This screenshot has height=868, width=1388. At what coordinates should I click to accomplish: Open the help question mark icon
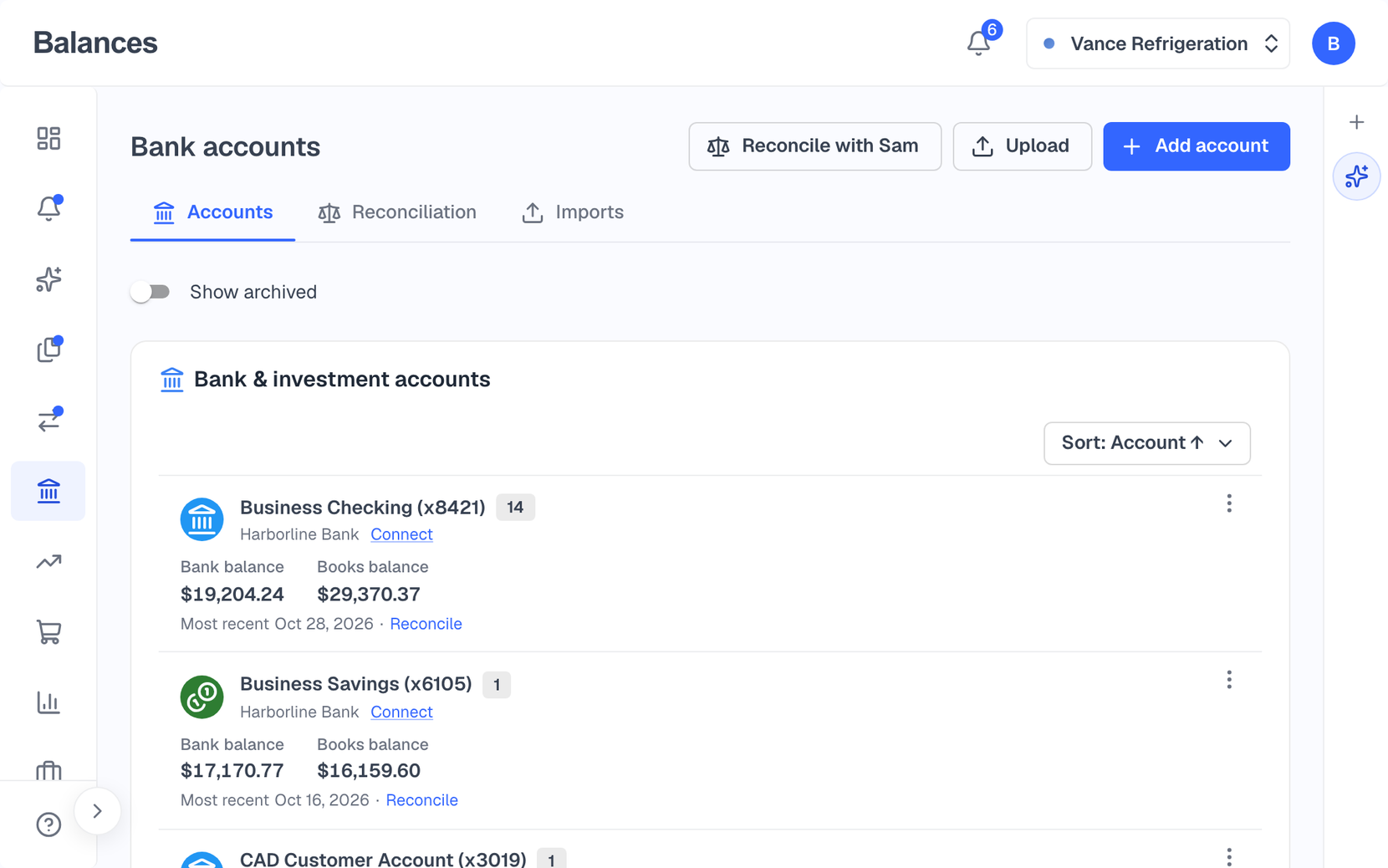[48, 825]
